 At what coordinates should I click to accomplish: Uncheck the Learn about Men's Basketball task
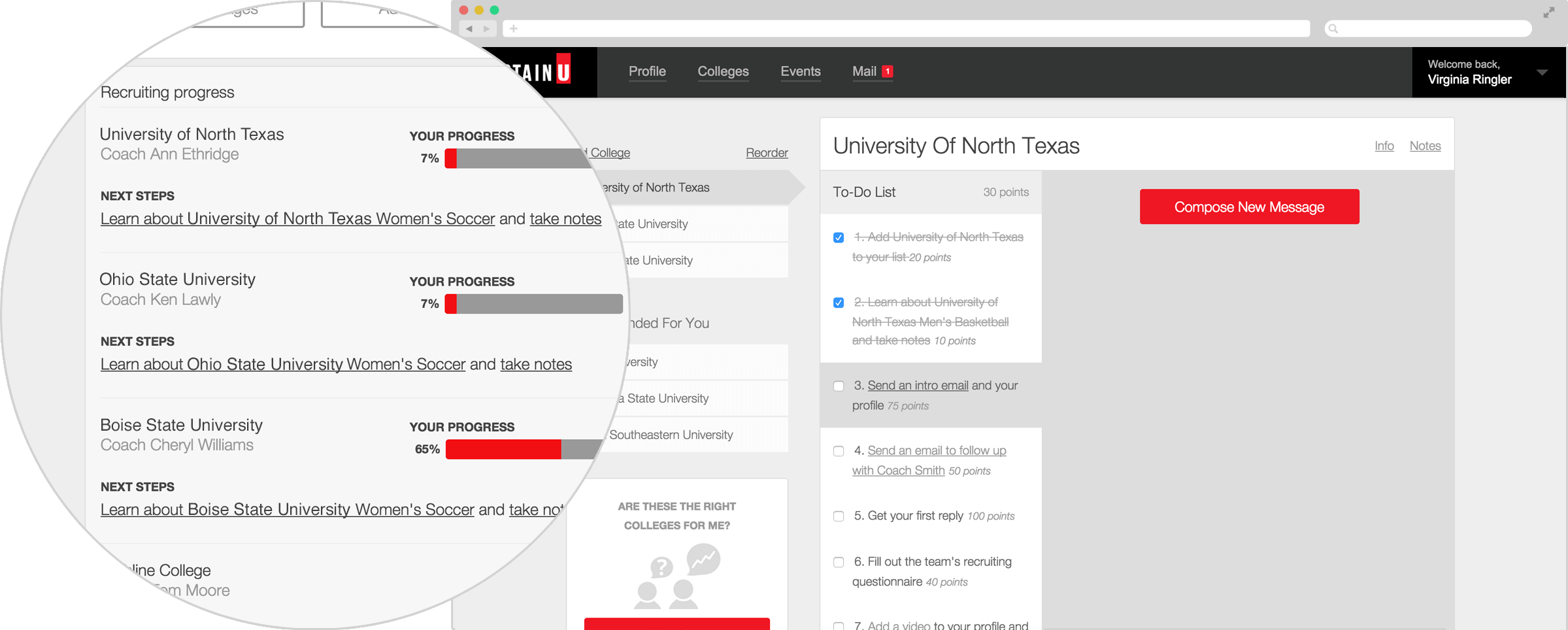(839, 303)
